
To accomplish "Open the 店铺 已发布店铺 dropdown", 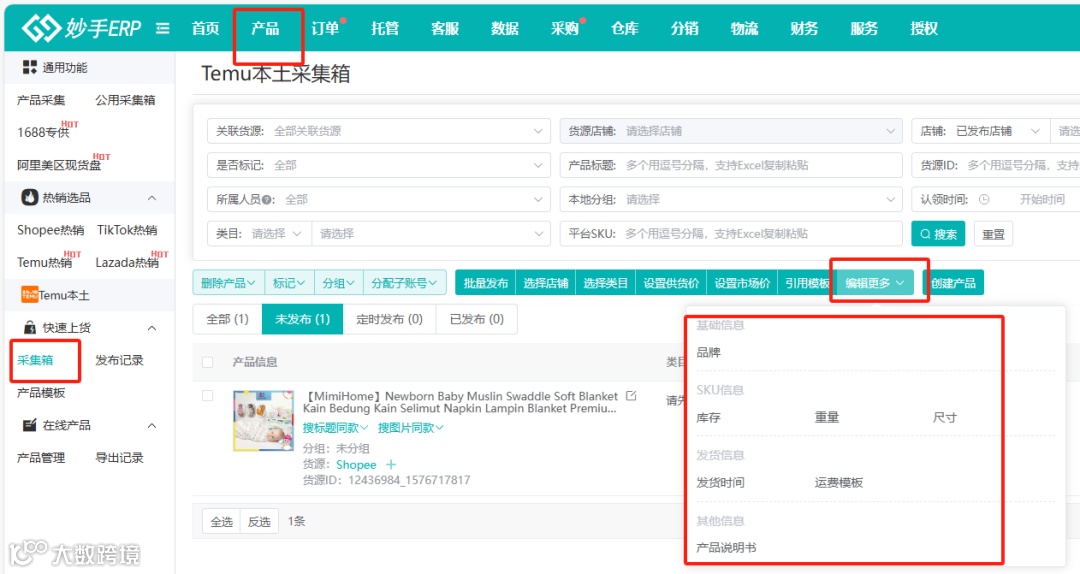I will click(x=981, y=131).
